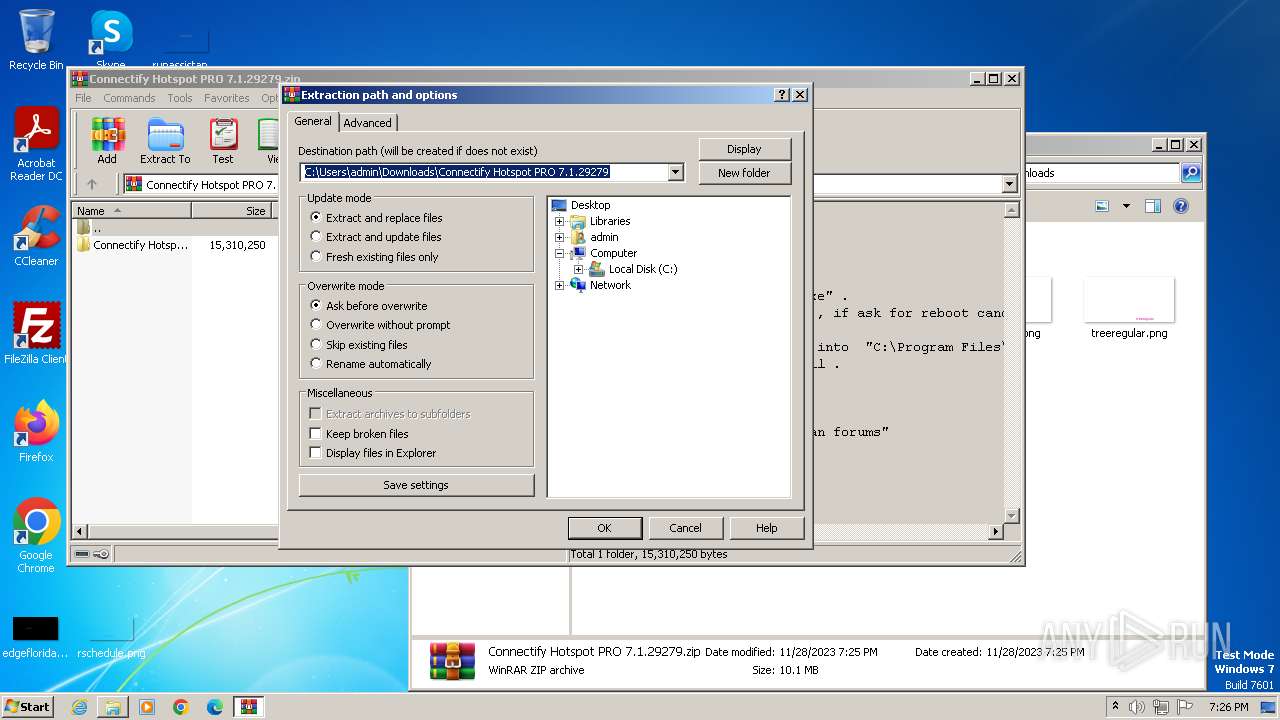
Task: Select Ask before overwrite option
Action: point(369,306)
